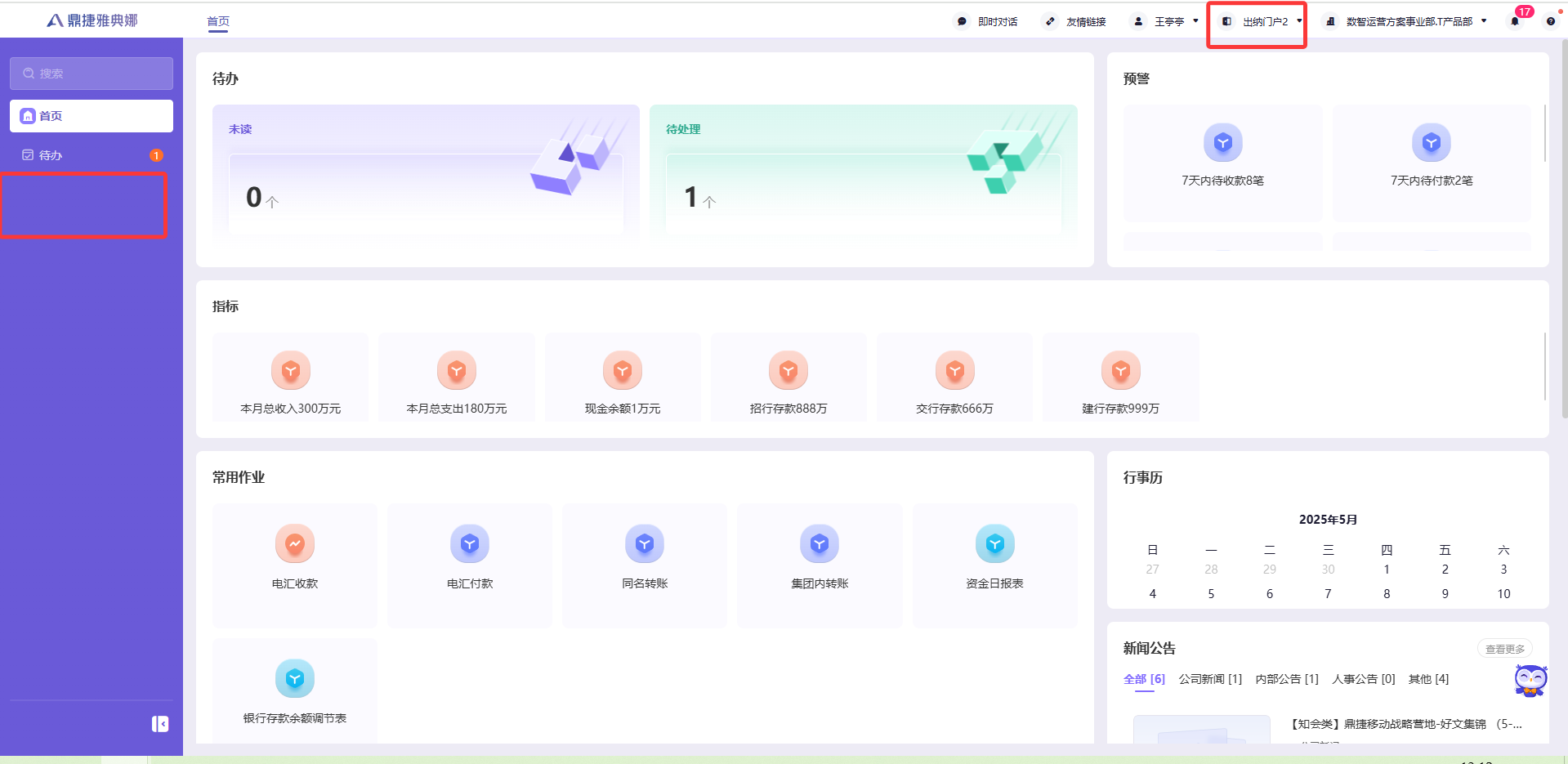This screenshot has width=1568, height=764.
Task: Open the news article thumbnail image
Action: pos(1202,730)
